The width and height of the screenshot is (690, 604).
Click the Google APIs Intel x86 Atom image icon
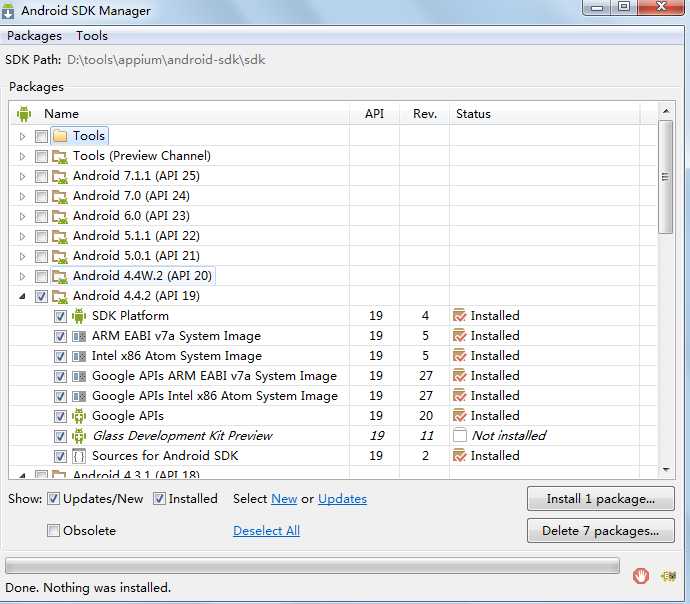pyautogui.click(x=79, y=396)
